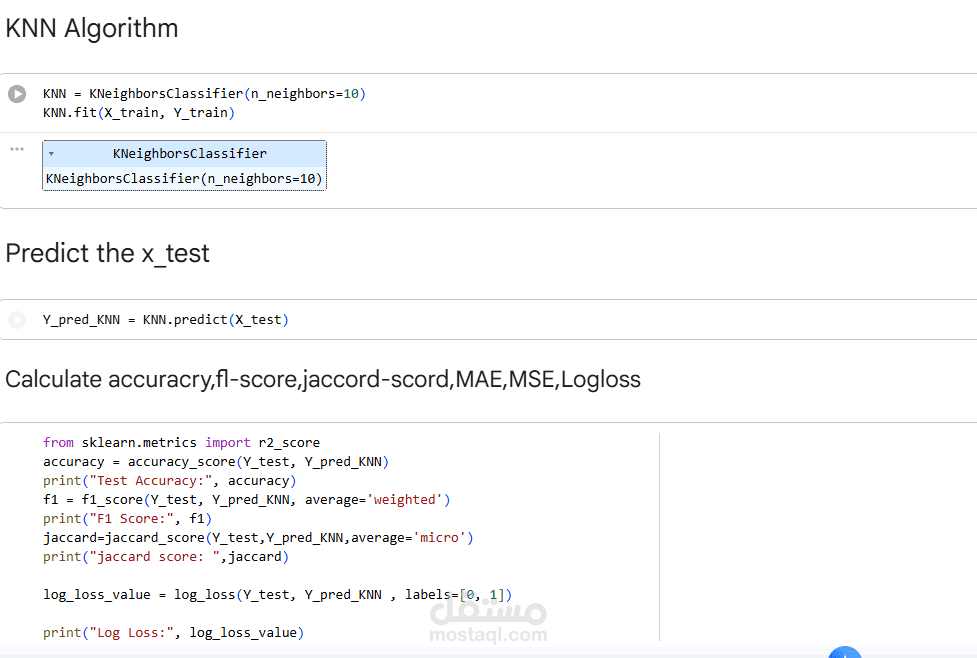Select the "KNN Algorithm" heading cell
Image resolution: width=977 pixels, height=658 pixels.
pos(92,29)
